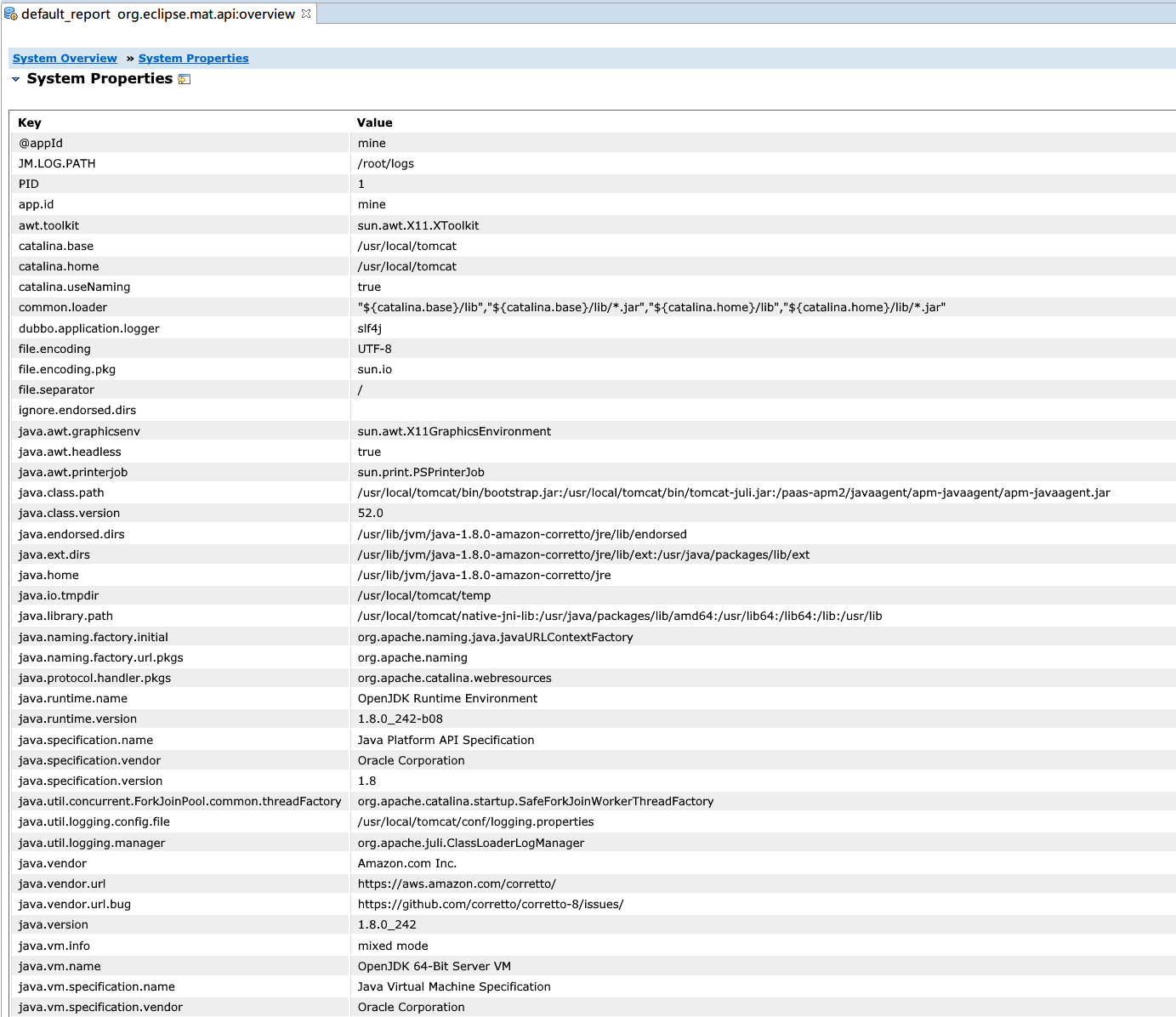Click the corretto-8 issues URL value

(491, 904)
